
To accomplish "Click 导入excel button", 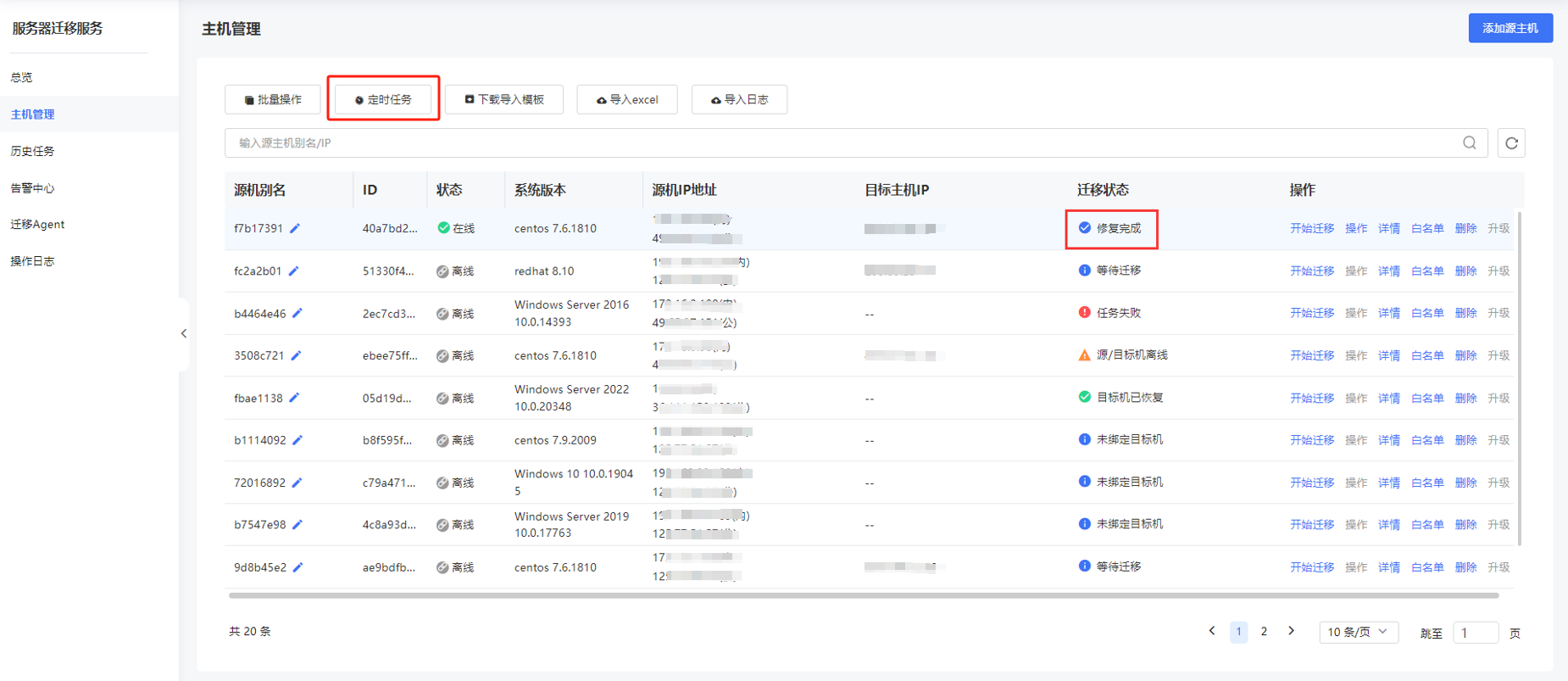I will [x=627, y=99].
